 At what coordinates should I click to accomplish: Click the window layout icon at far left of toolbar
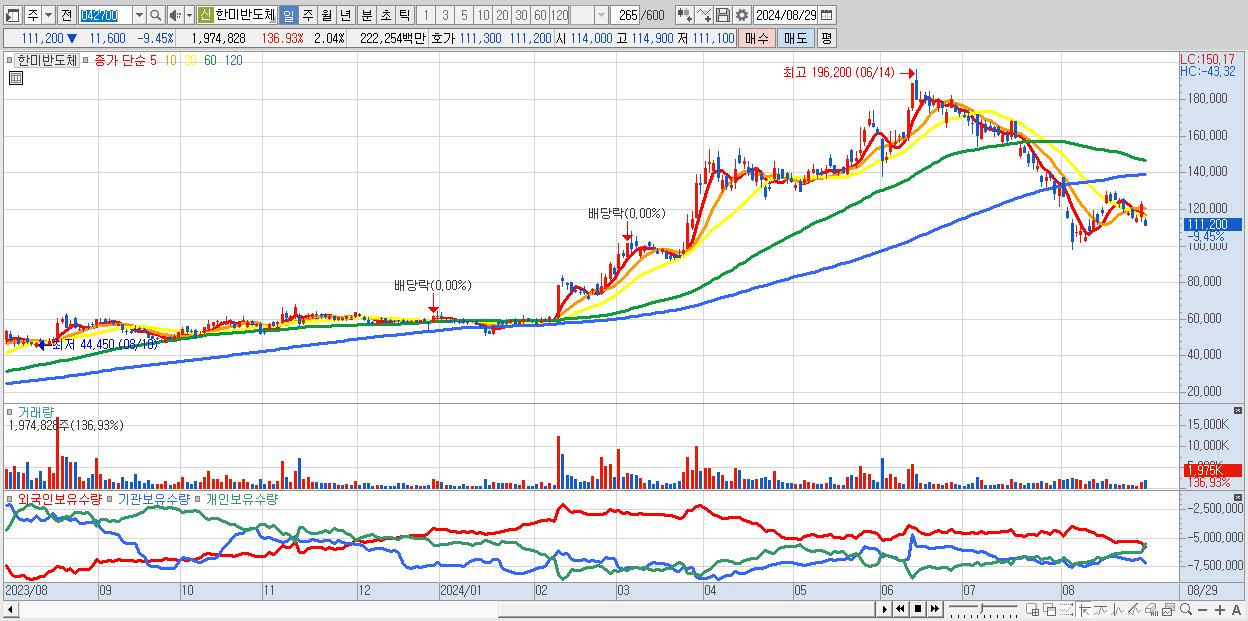12,15
